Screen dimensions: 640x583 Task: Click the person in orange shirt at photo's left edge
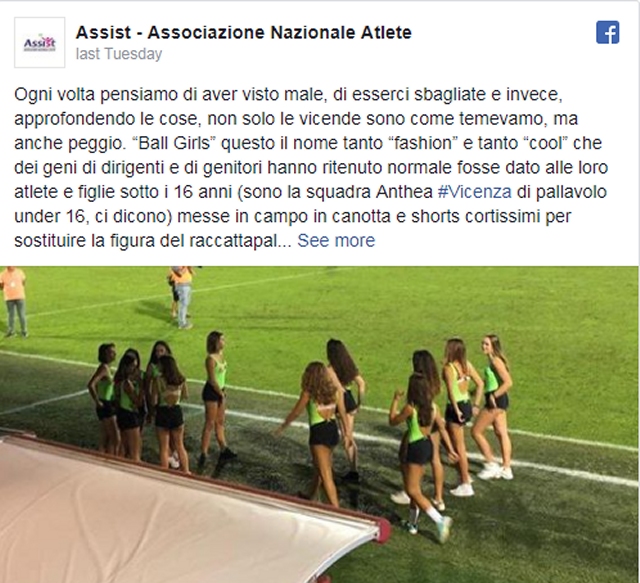[13, 301]
